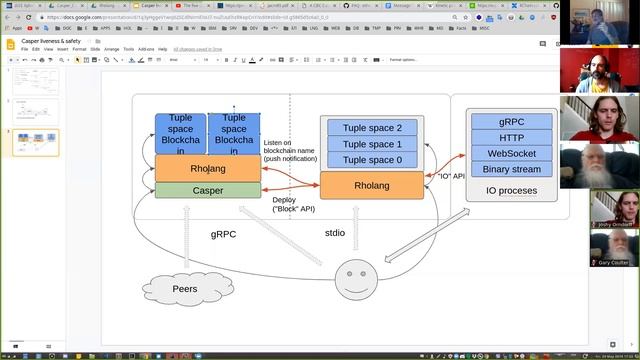Screen dimensions: 640x360
Task: Open the text direction dropdown
Action: tap(378, 60)
